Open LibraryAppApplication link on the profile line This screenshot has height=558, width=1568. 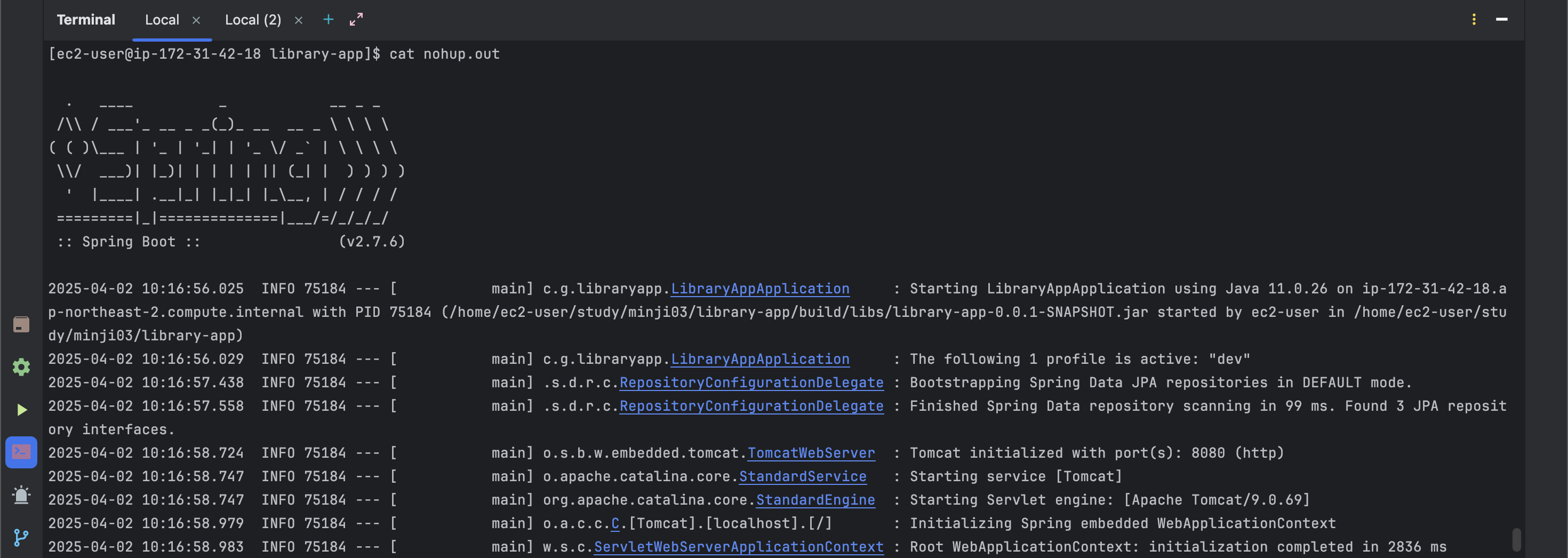coord(759,360)
